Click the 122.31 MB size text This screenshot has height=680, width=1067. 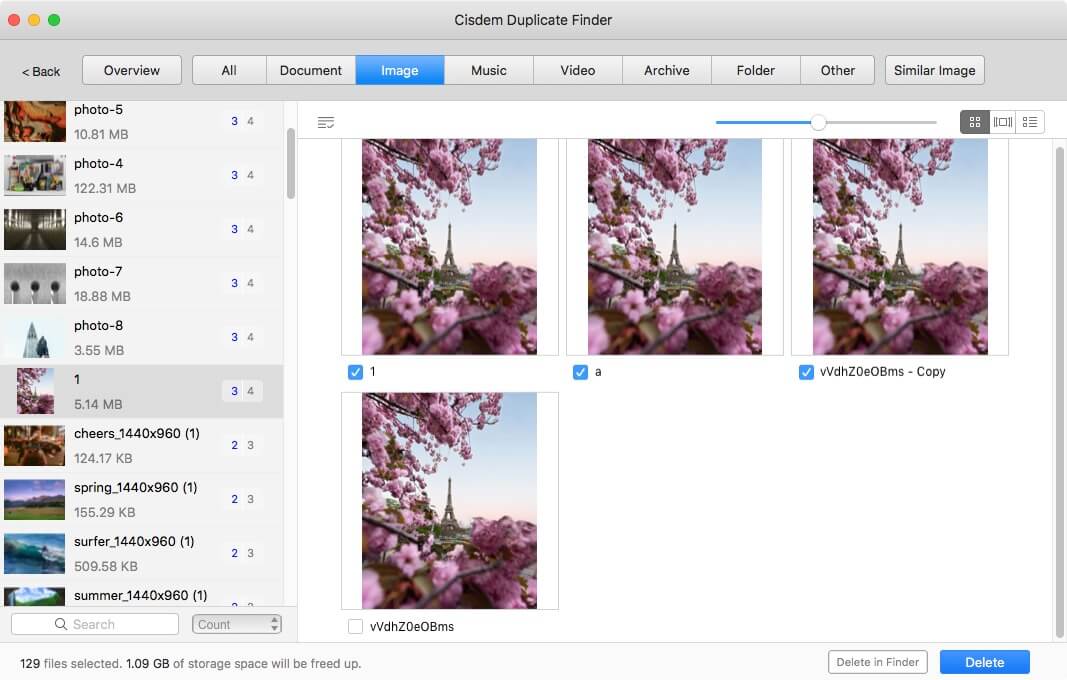(105, 189)
